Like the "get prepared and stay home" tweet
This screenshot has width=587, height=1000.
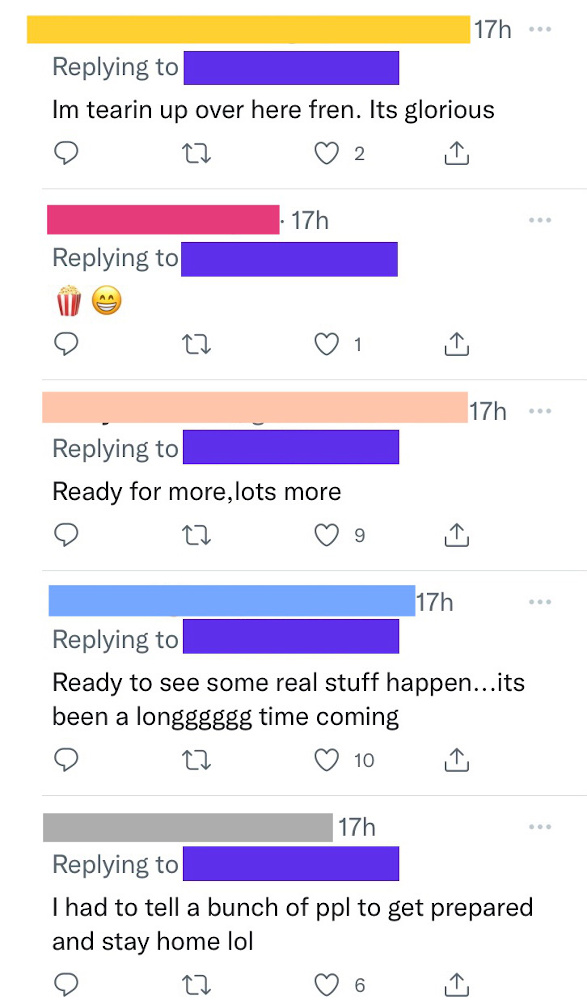pos(327,985)
